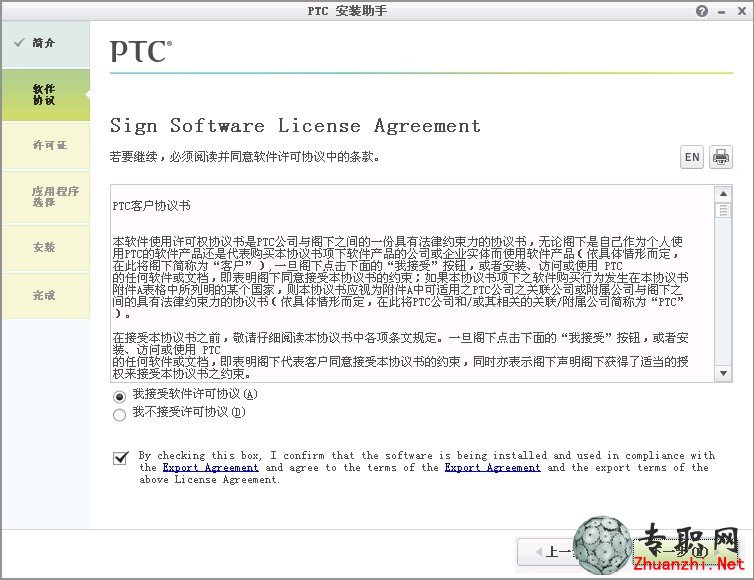Select 软件协议 step in sidebar
Viewport: 754px width, 580px height.
(45, 95)
